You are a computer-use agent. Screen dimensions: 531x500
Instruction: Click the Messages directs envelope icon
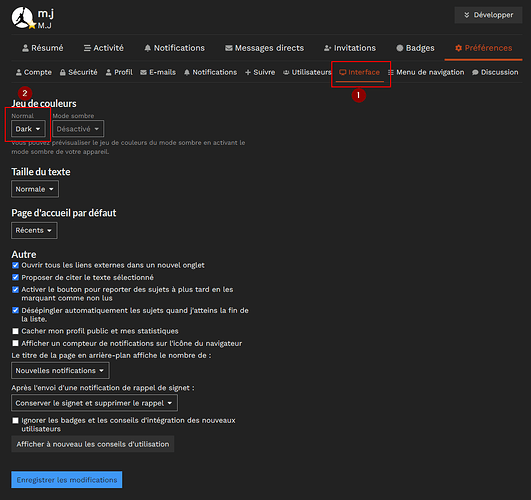[229, 48]
